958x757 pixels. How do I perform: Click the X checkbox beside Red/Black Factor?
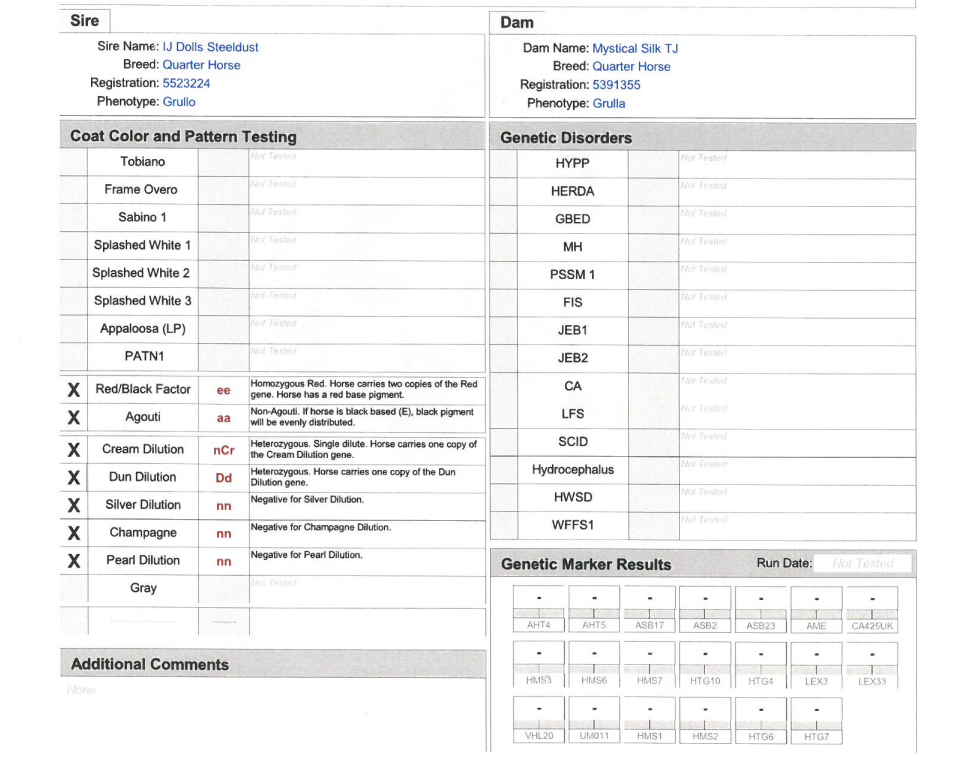click(x=74, y=390)
